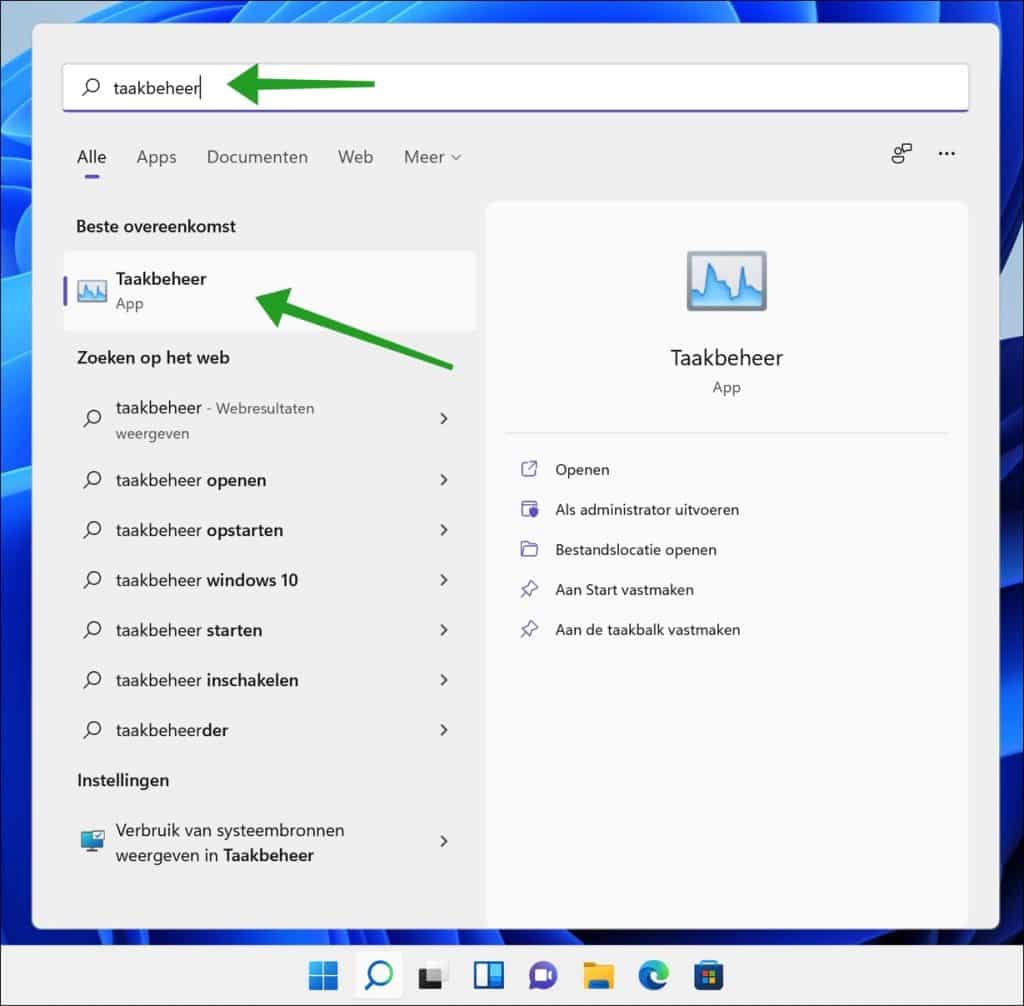Select the taakbeheerder suggestion
This screenshot has width=1024, height=1006.
270,730
